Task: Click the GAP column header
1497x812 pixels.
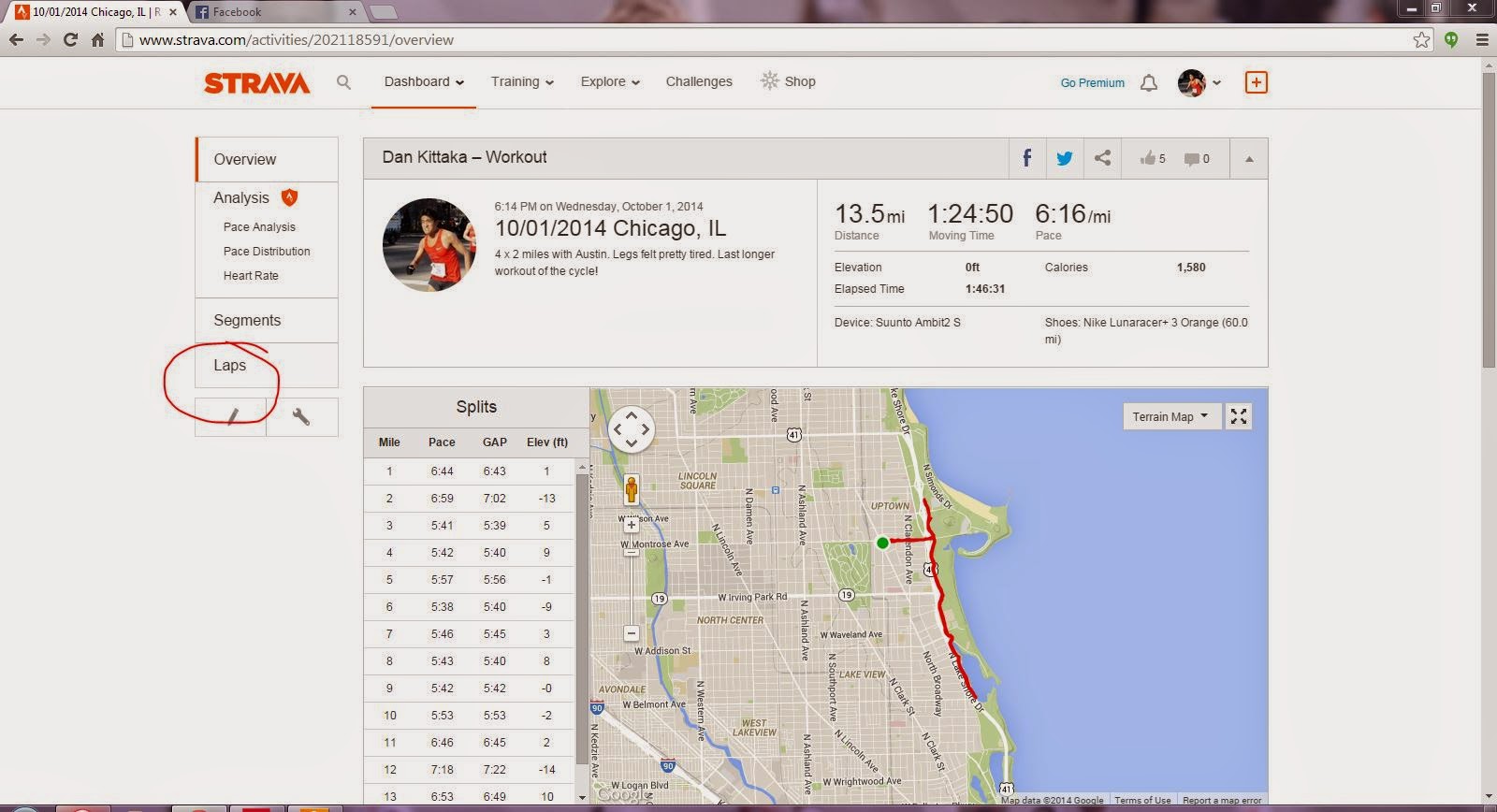Action: pyautogui.click(x=495, y=442)
